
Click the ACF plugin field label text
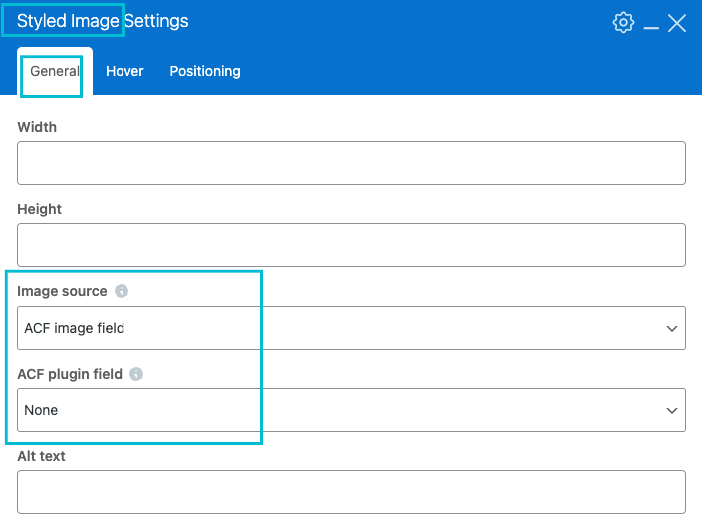(x=70, y=374)
